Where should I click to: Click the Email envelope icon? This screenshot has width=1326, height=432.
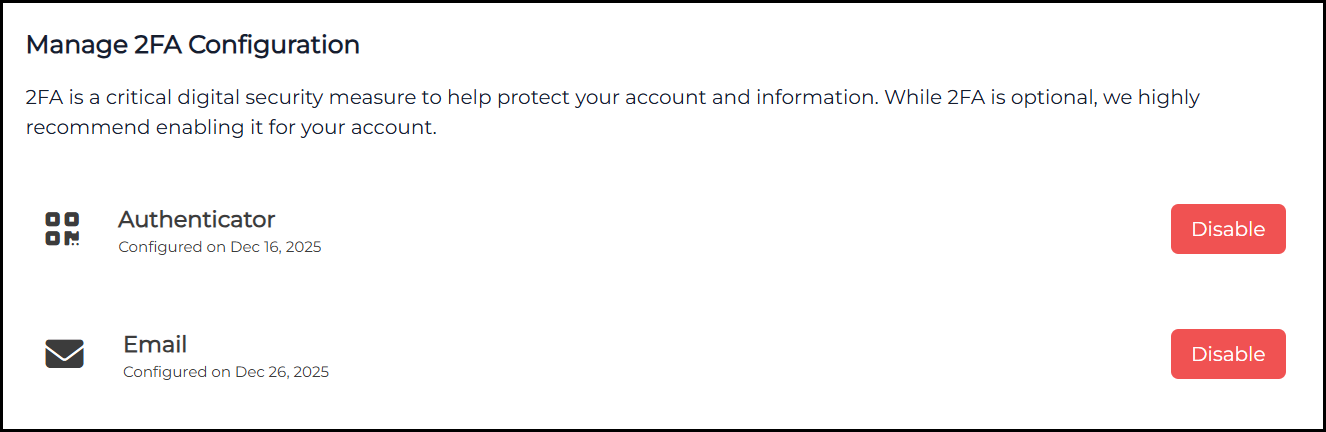click(64, 354)
